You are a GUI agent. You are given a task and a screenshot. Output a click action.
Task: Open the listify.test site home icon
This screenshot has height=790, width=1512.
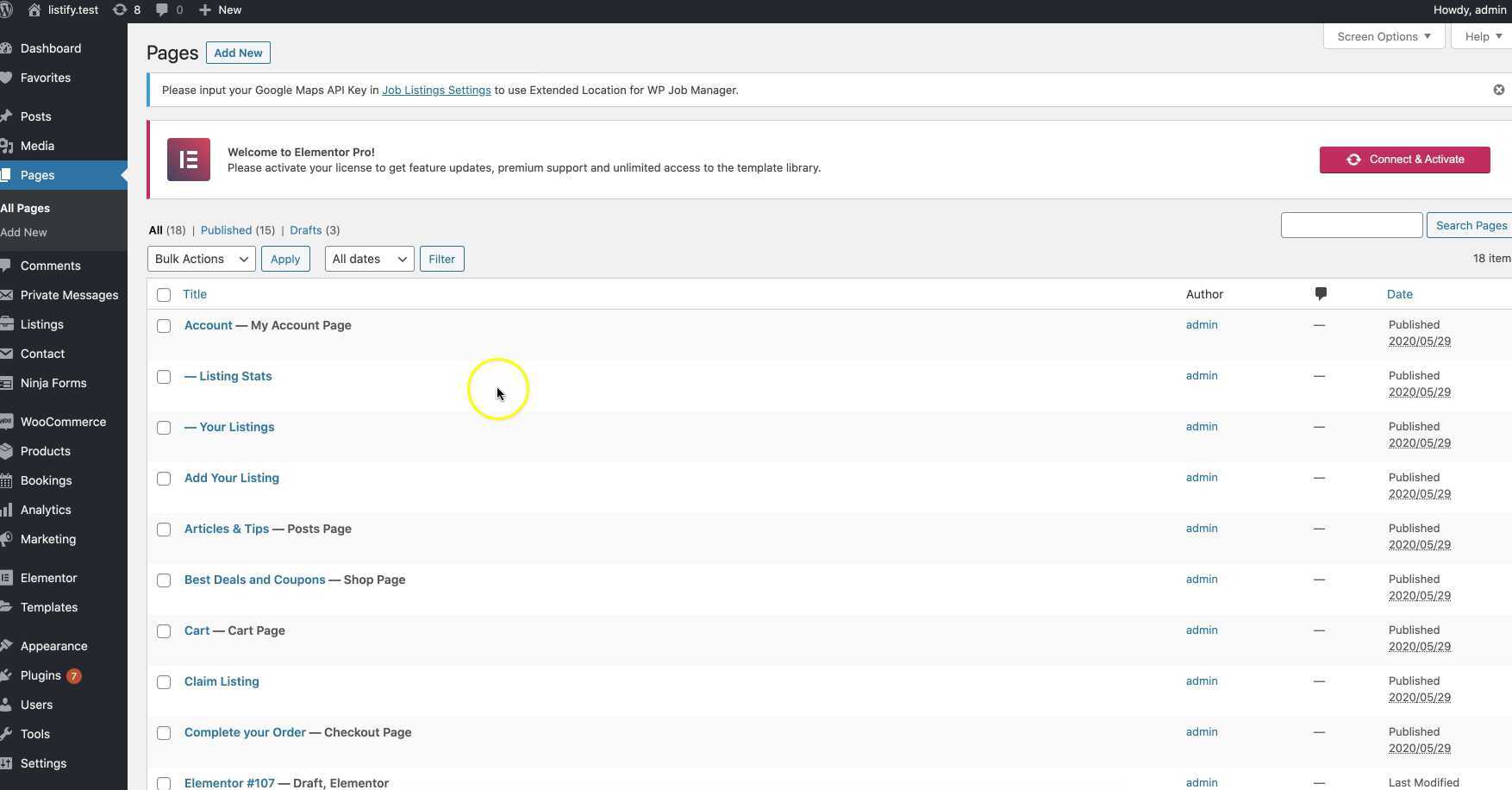coord(34,10)
